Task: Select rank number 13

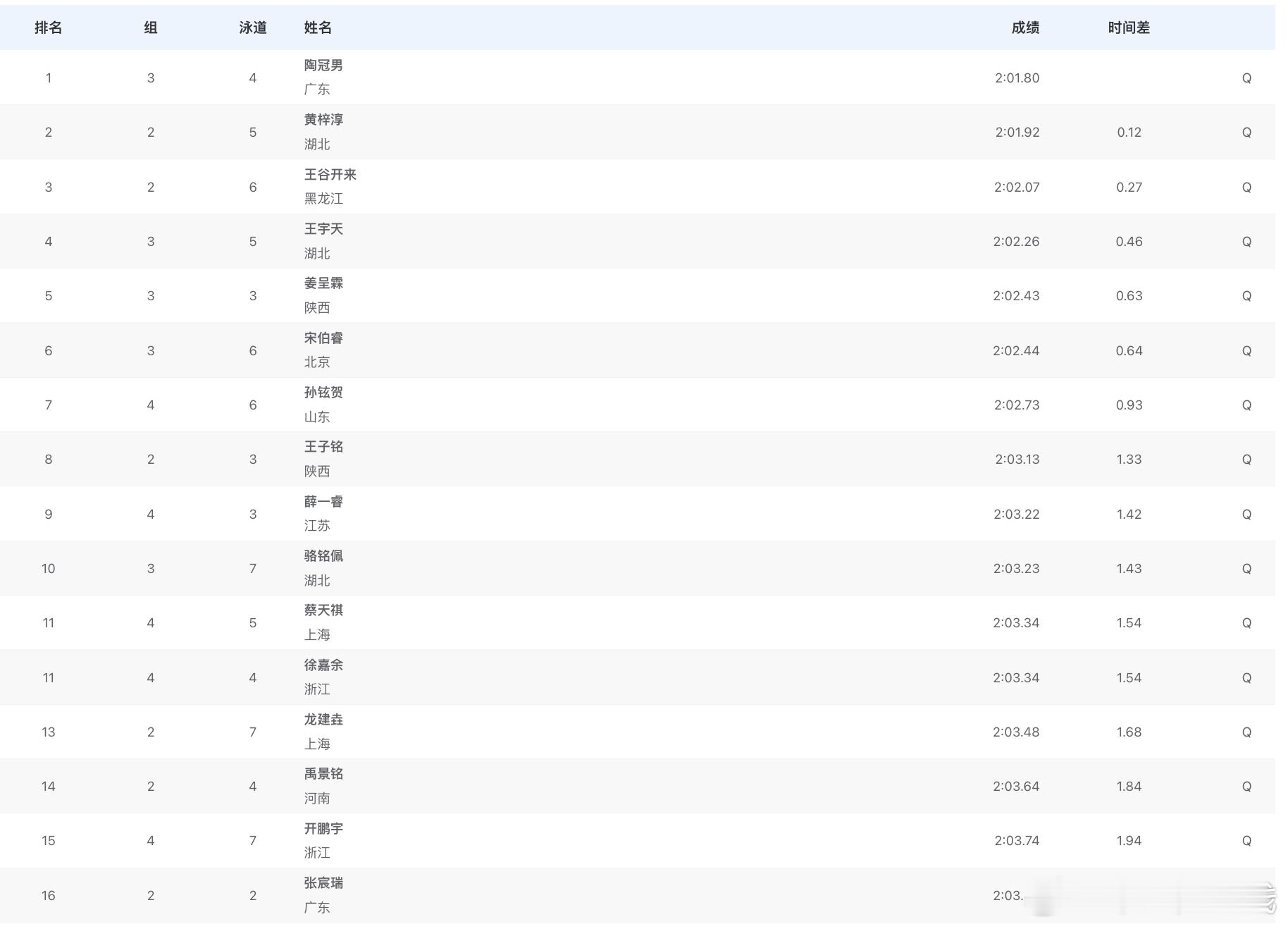Action: [49, 732]
